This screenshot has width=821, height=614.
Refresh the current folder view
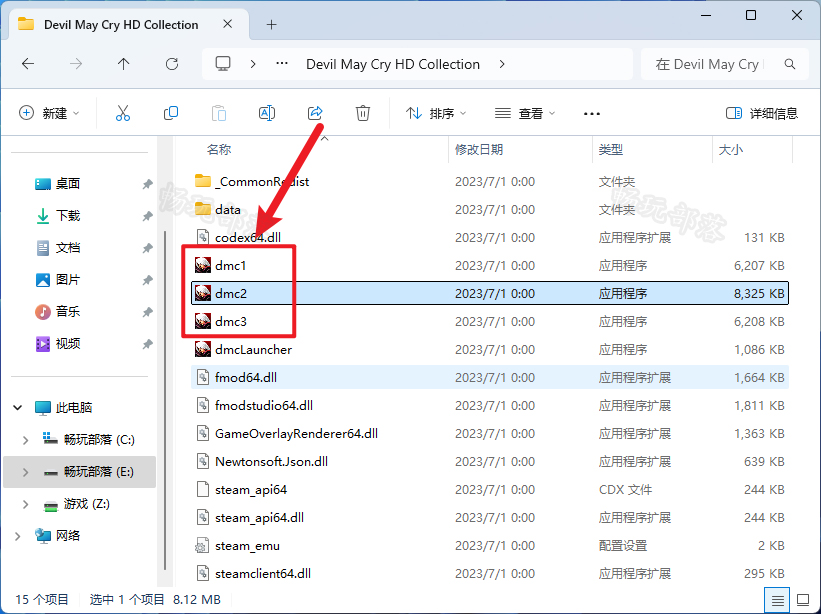coord(172,64)
